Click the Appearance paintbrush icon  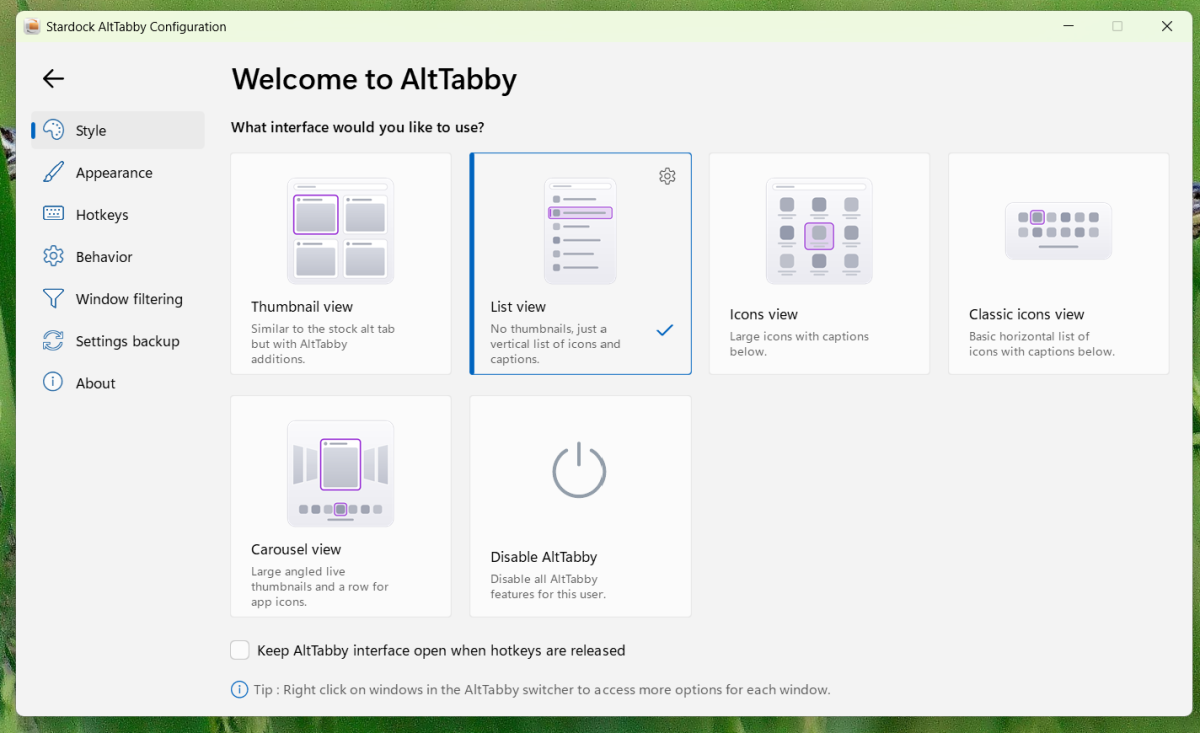54,172
